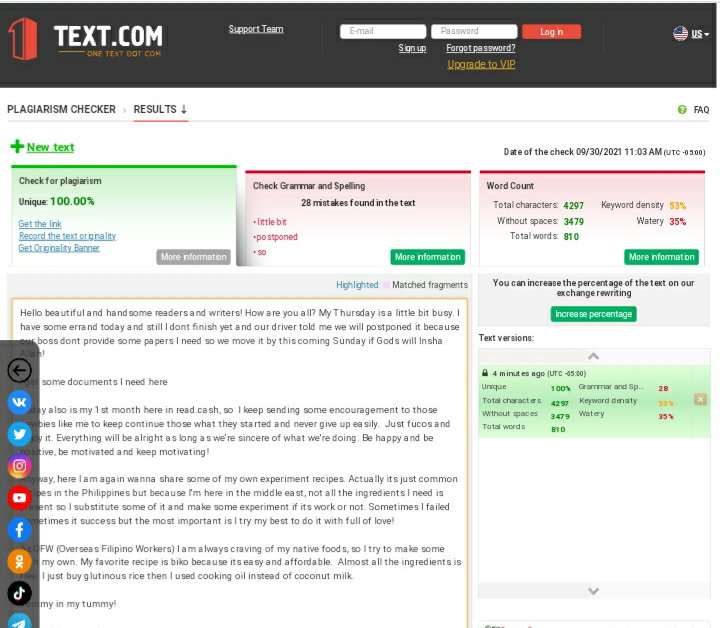Click '28 mistakes found in the text'

358,202
